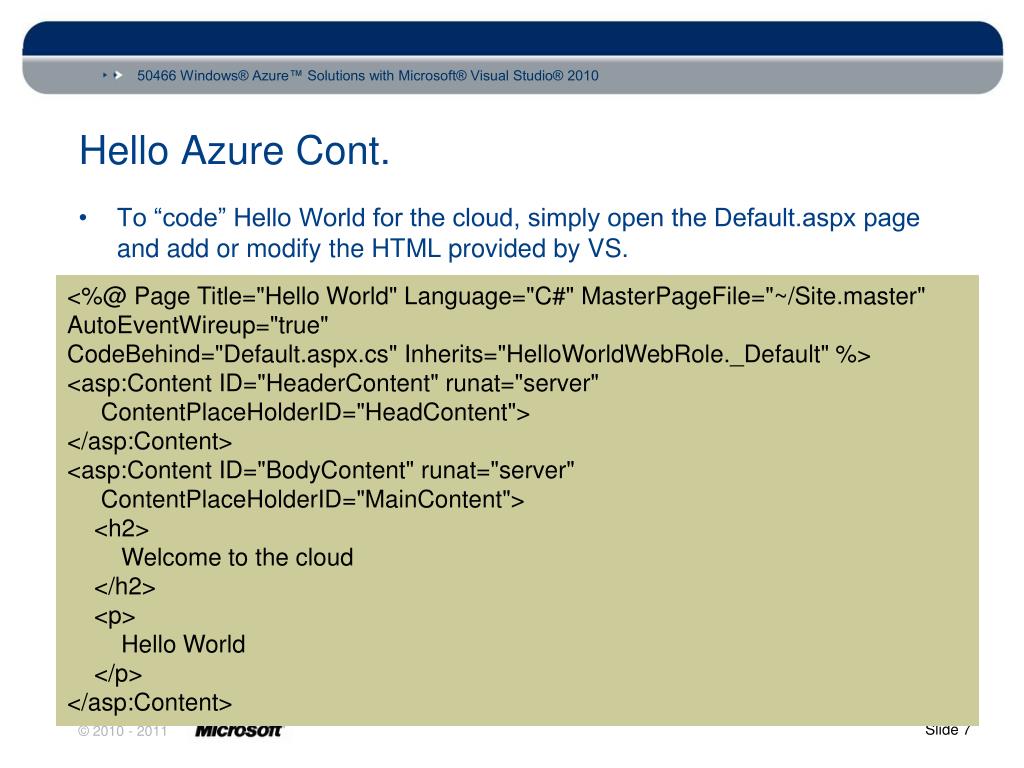1024x768 pixels.
Task: Select "ContentPlaceHolderID="MainContent">" line
Action: 312,500
